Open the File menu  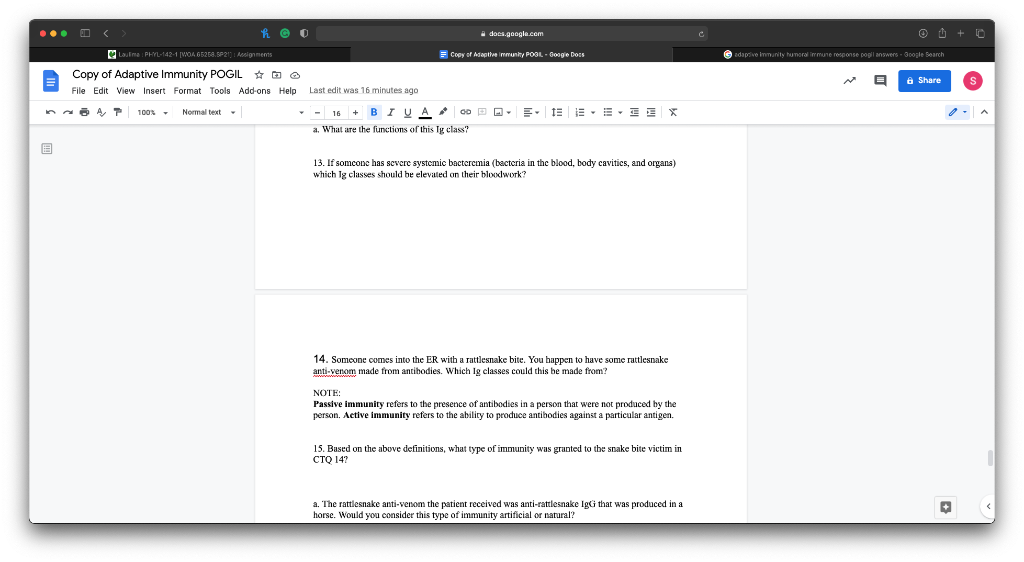78,91
